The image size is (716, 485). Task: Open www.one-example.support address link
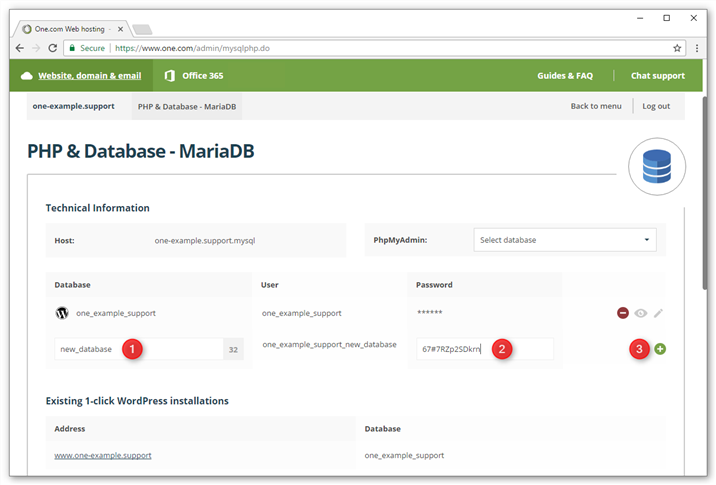click(x=103, y=455)
